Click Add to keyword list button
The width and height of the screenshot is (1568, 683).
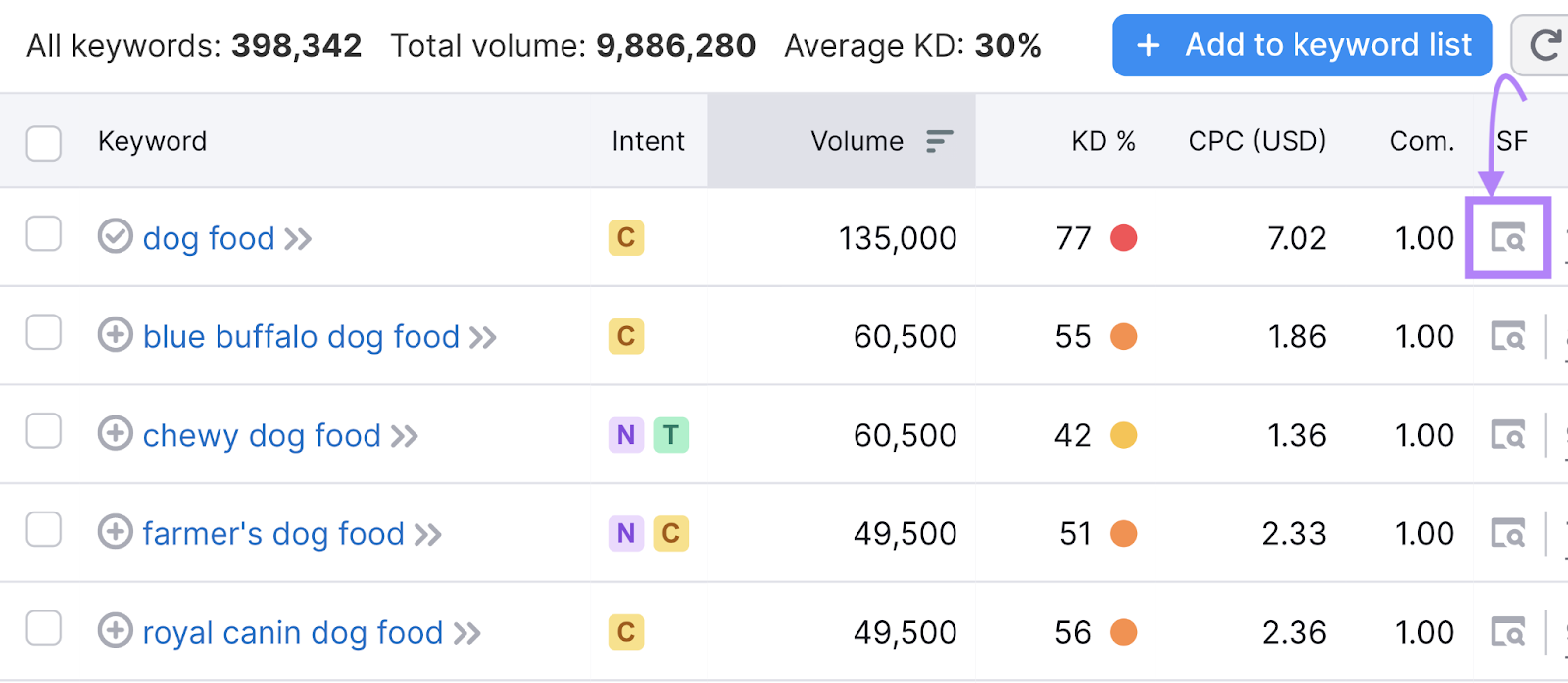coord(1301,45)
